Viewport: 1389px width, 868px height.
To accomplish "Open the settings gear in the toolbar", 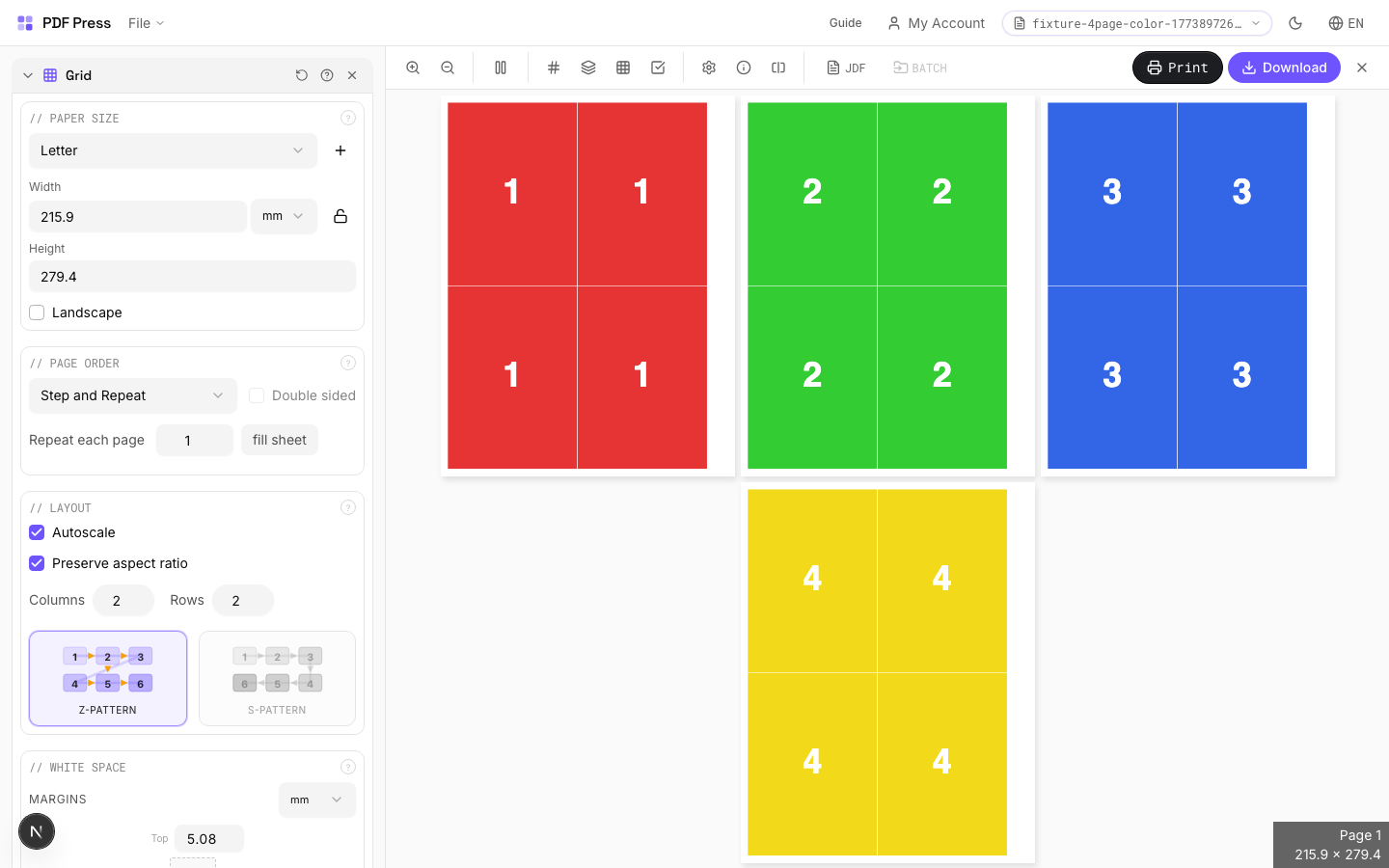I will point(709,68).
